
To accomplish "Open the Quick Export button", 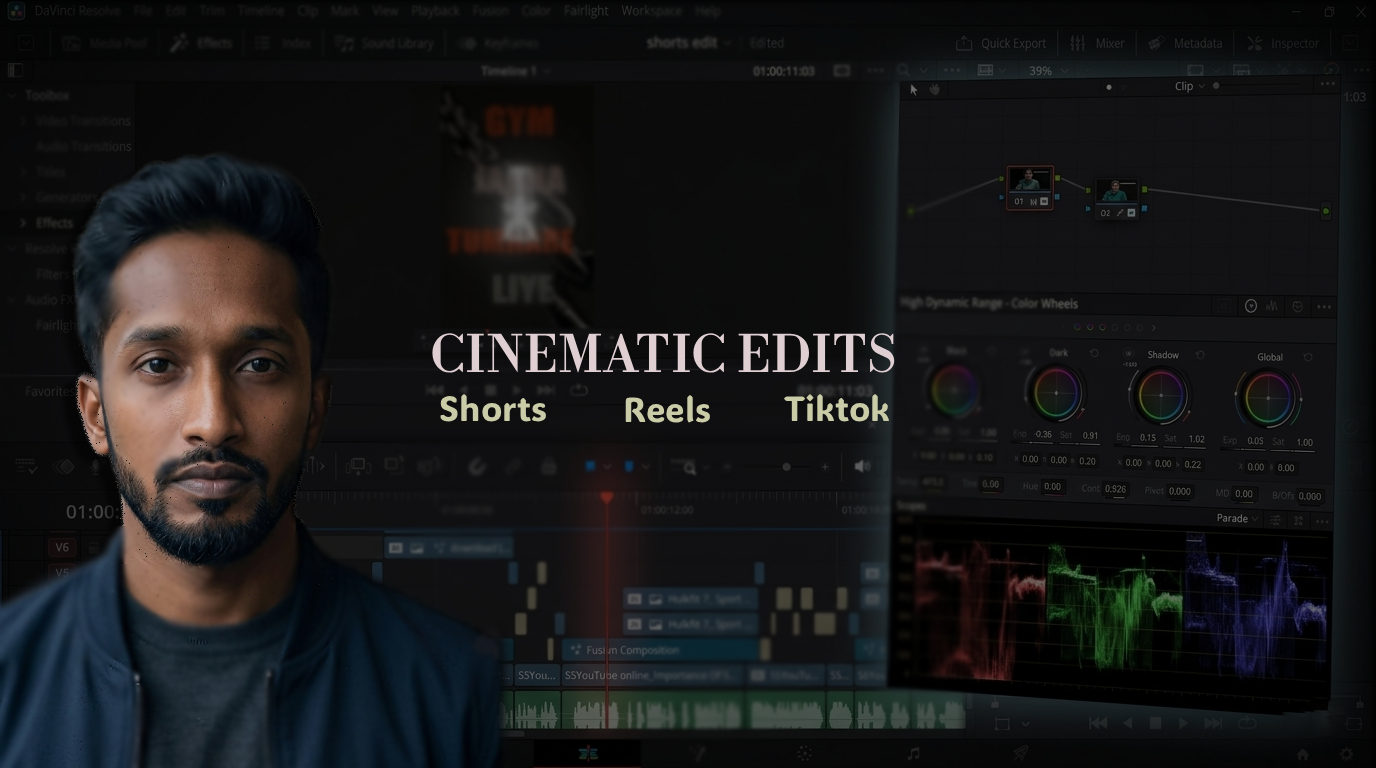I will click(x=1002, y=43).
